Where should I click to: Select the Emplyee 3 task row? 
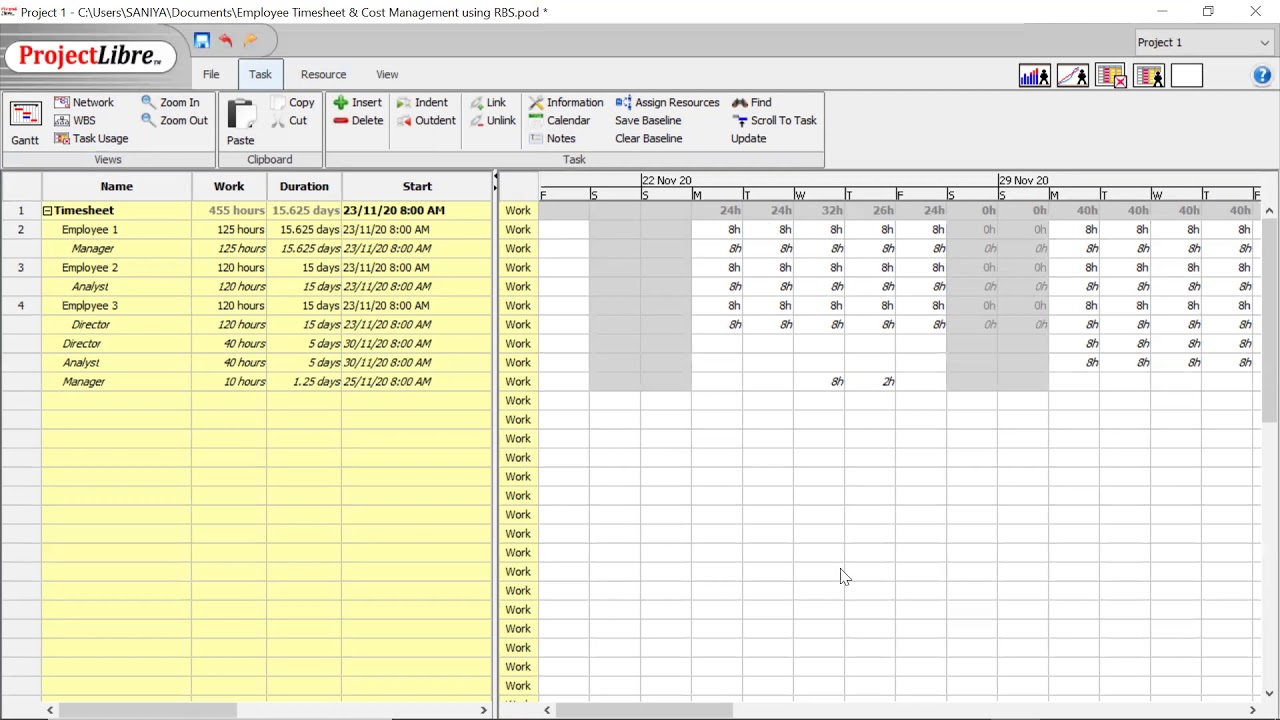pyautogui.click(x=246, y=305)
